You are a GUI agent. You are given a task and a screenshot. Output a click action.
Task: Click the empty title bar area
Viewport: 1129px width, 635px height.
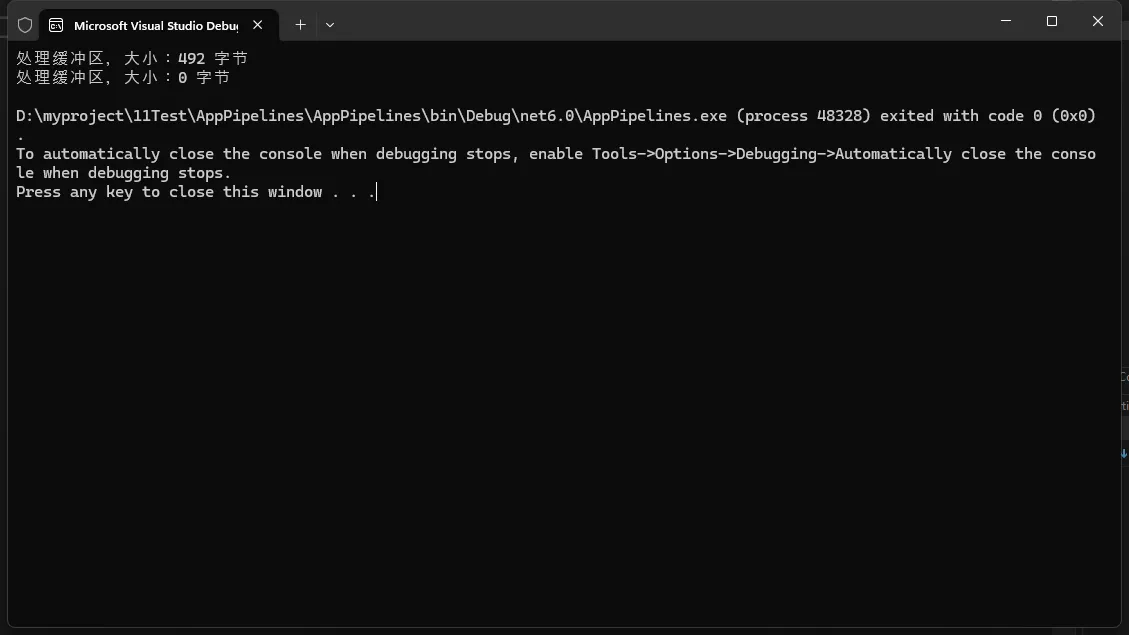[x=650, y=21]
